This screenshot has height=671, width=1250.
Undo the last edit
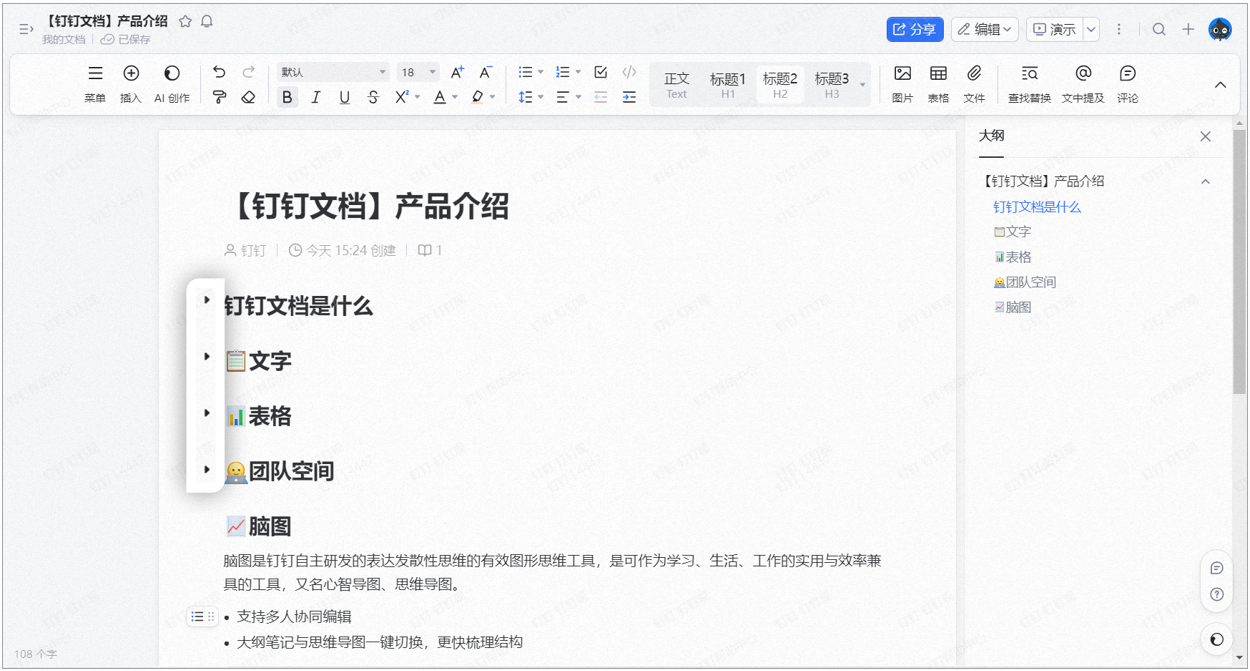tap(219, 72)
